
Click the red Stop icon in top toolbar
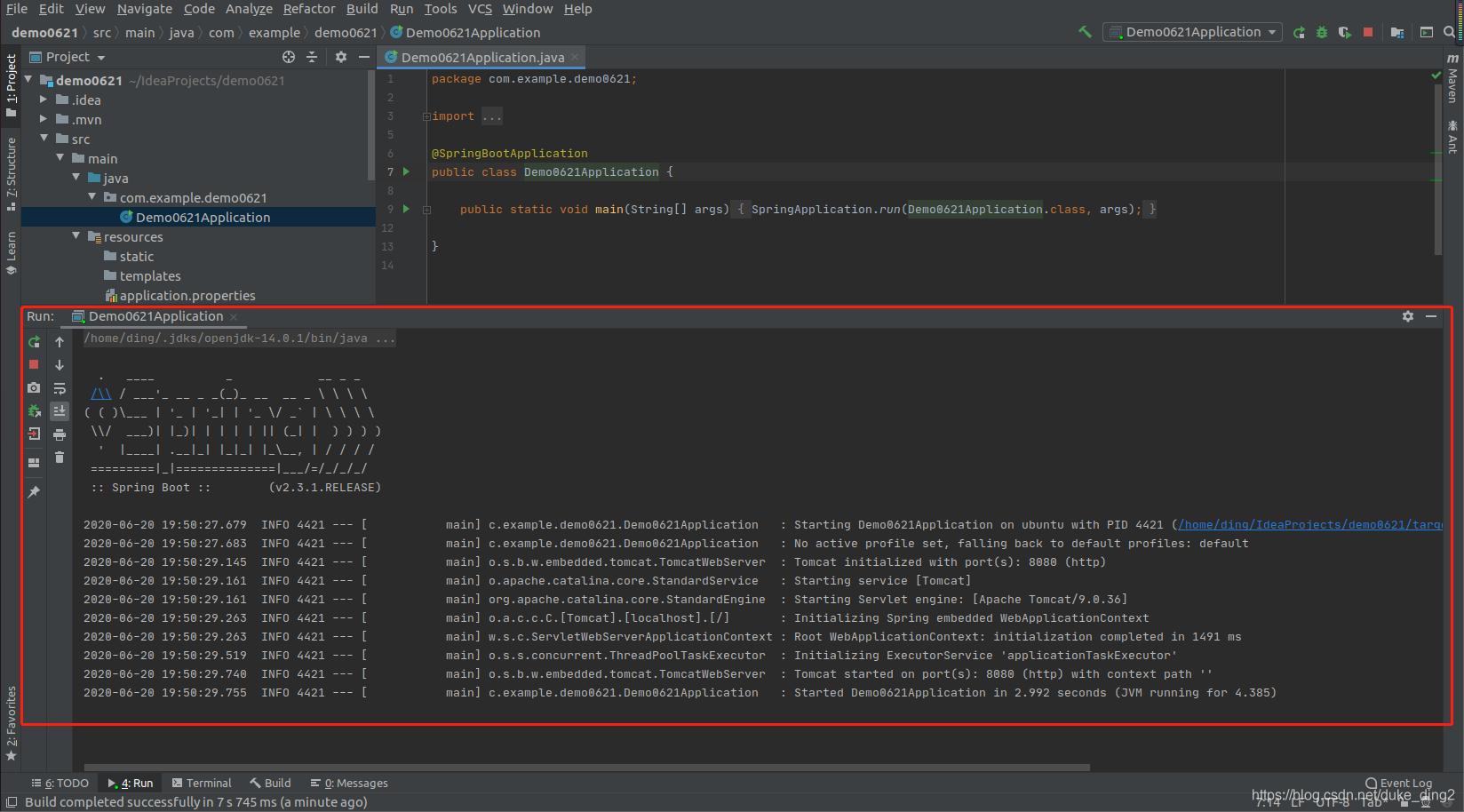pos(1368,32)
